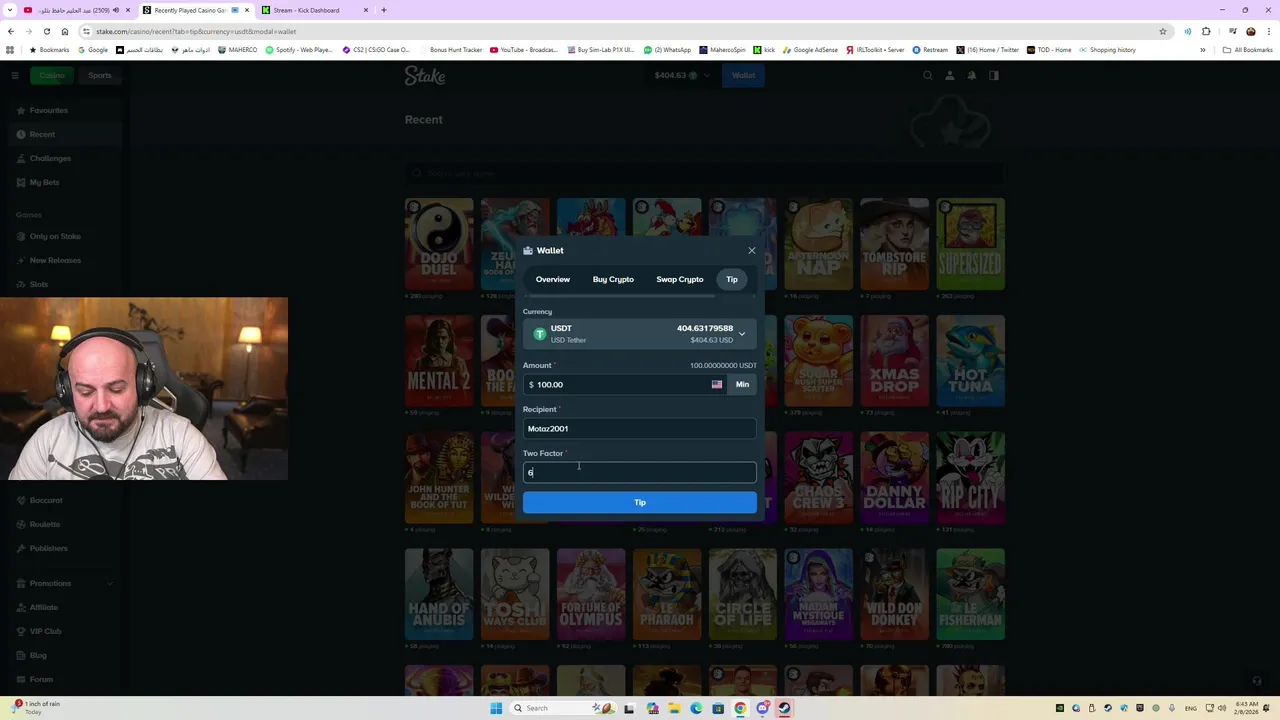Image resolution: width=1280 pixels, height=720 pixels.
Task: Reload the page
Action: (x=47, y=31)
